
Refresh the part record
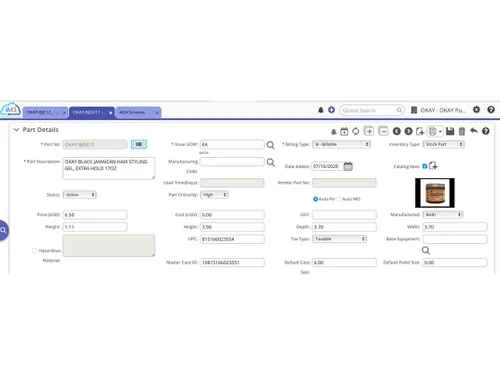[356, 131]
